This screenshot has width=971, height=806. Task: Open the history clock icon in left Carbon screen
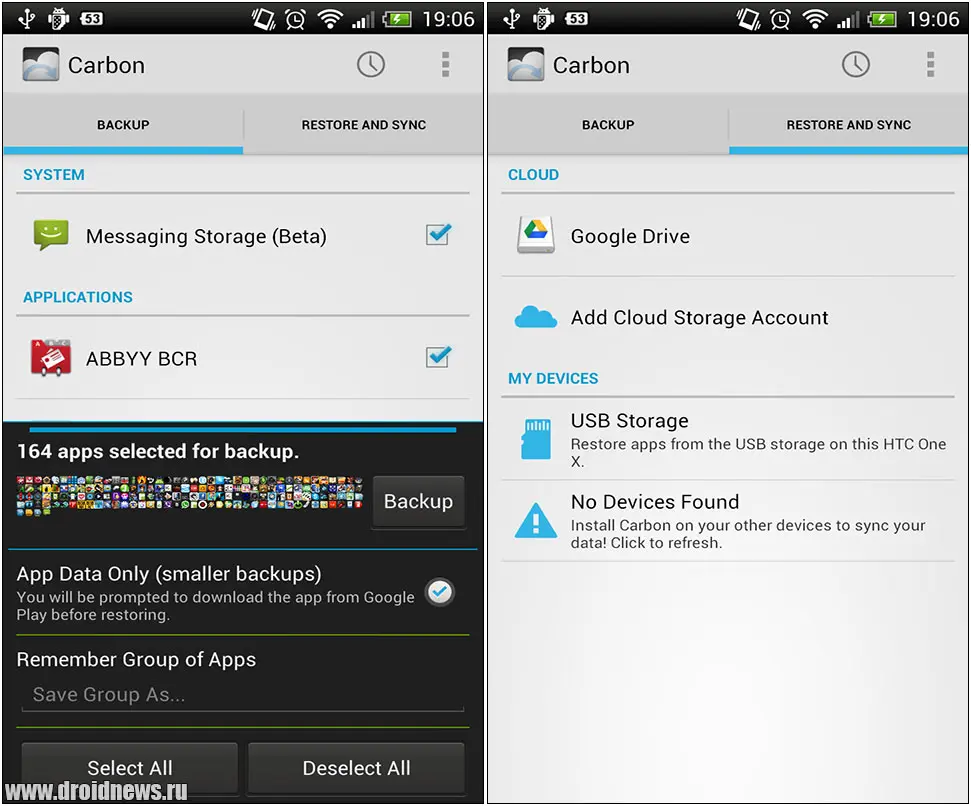point(370,64)
